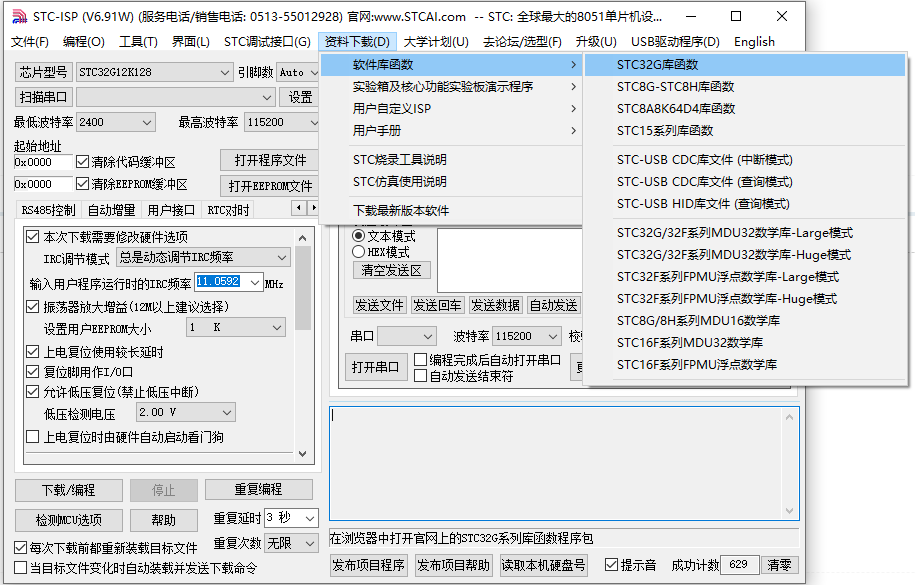Enable 编程完成后自动打开串口 checkbox
915x585 pixels.
pyautogui.click(x=420, y=360)
